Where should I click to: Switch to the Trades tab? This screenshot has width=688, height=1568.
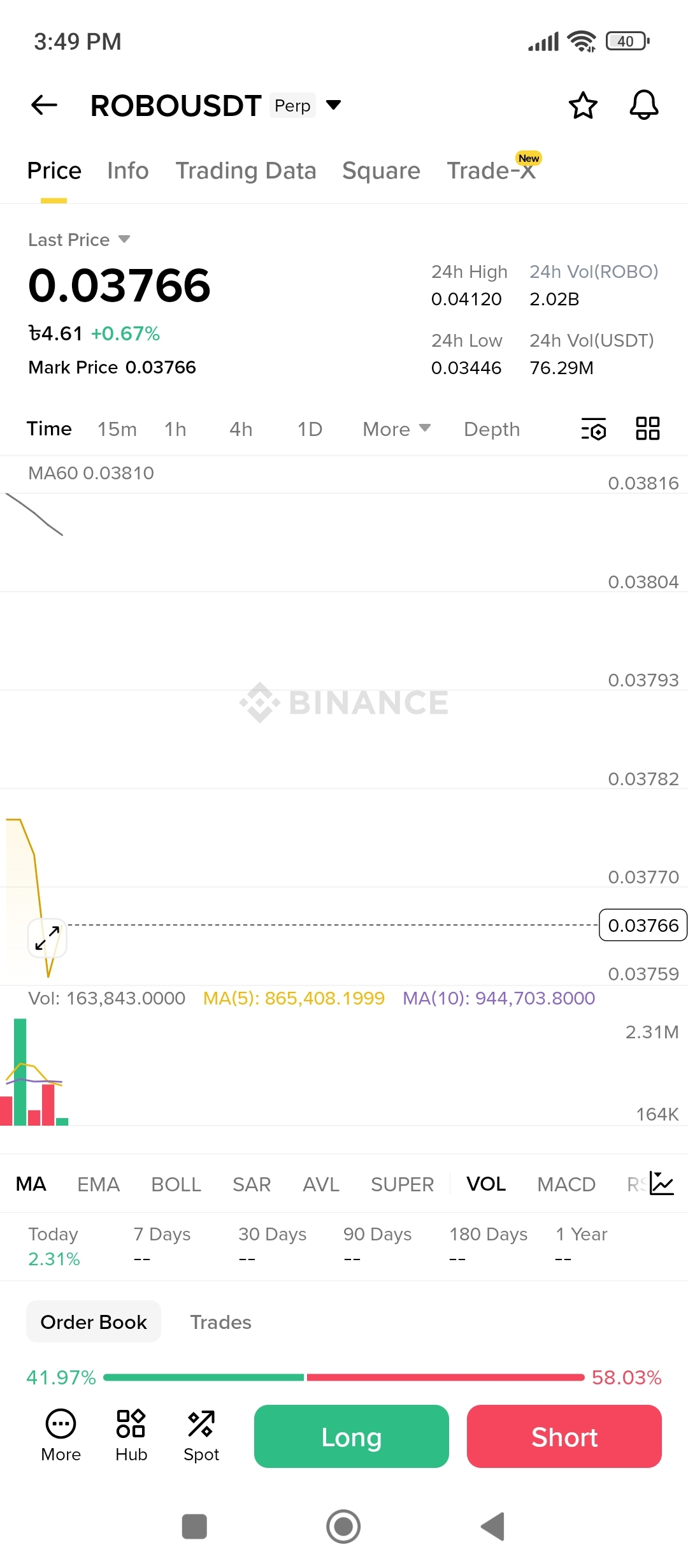tap(220, 1322)
